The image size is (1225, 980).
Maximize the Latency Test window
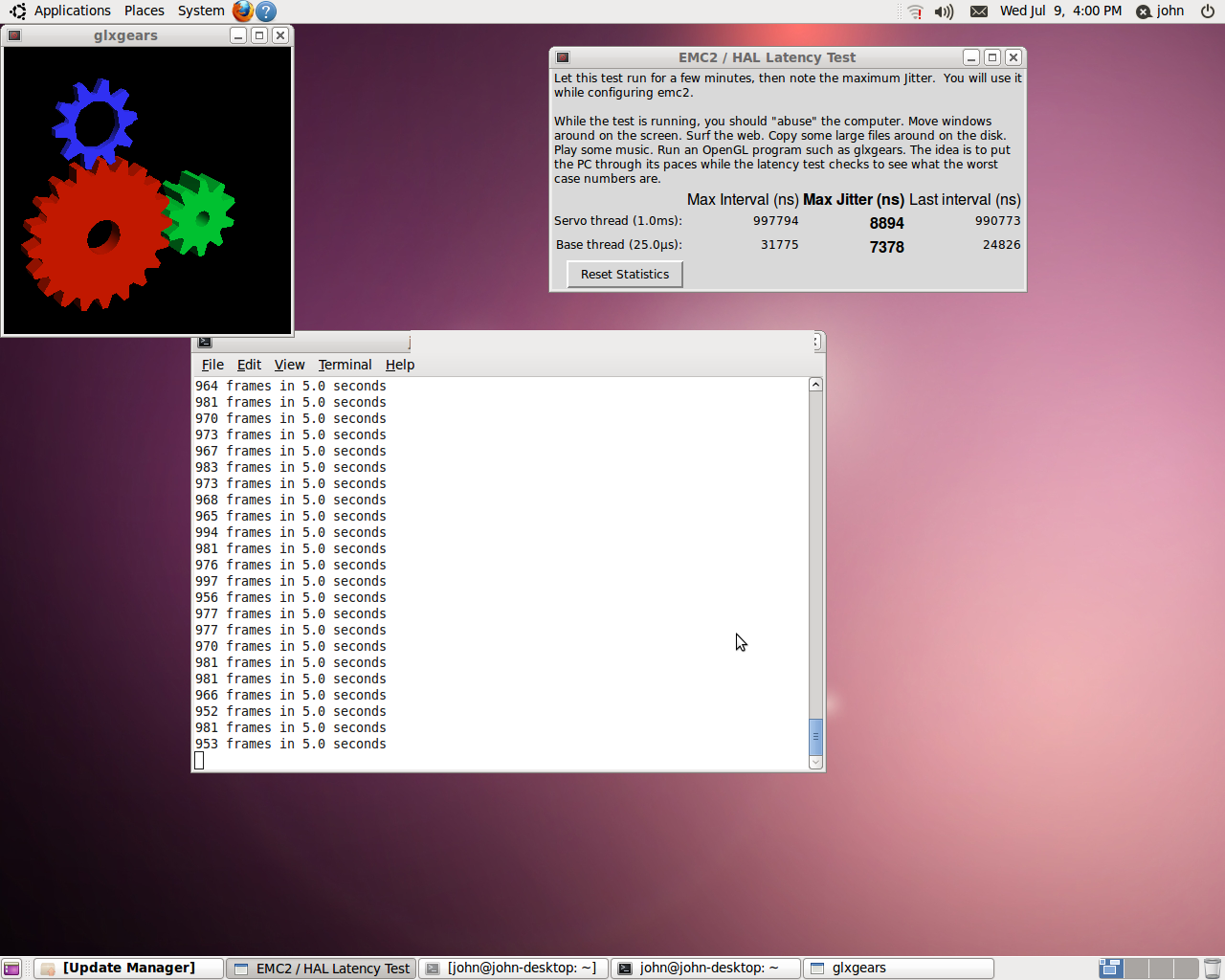point(992,57)
